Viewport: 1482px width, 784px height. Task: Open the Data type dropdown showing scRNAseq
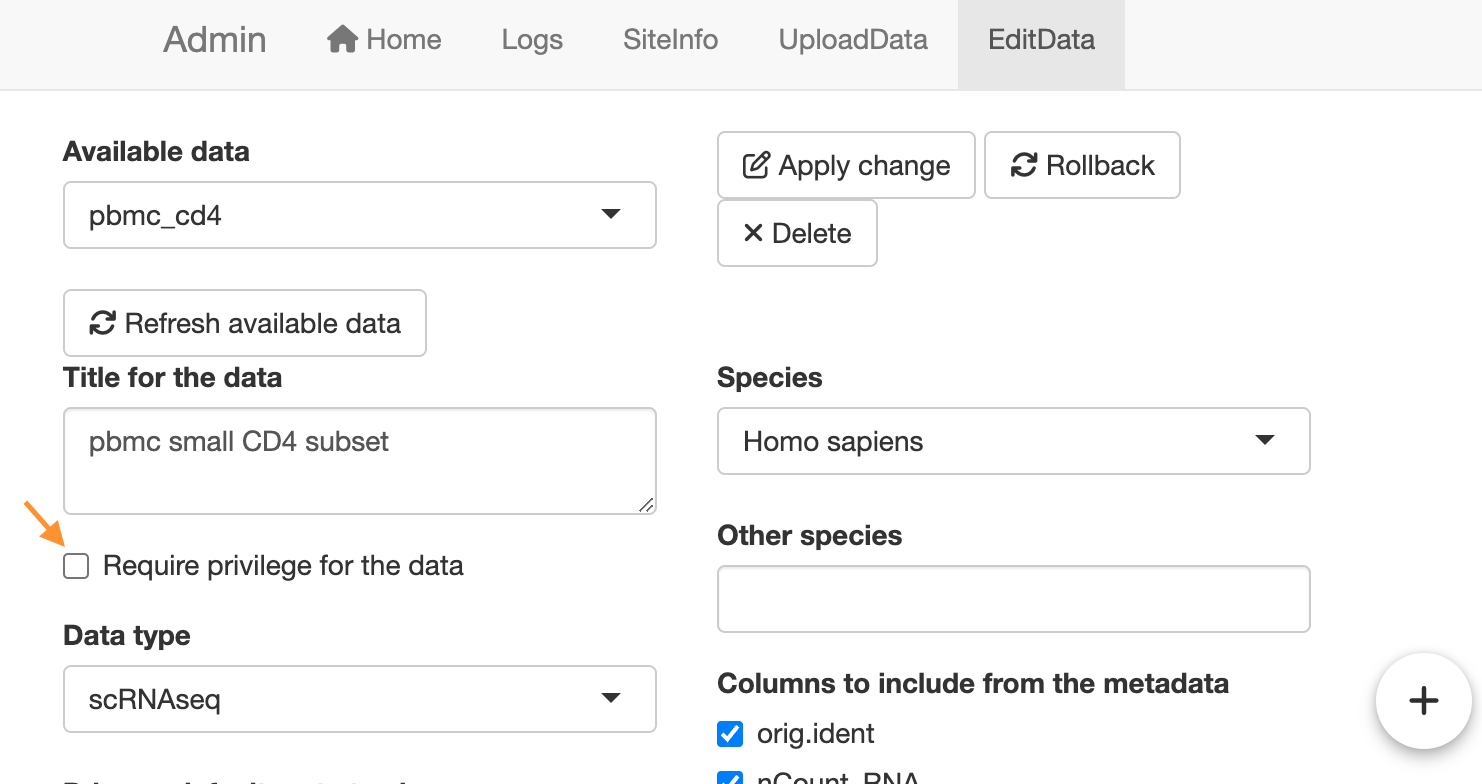(x=360, y=699)
